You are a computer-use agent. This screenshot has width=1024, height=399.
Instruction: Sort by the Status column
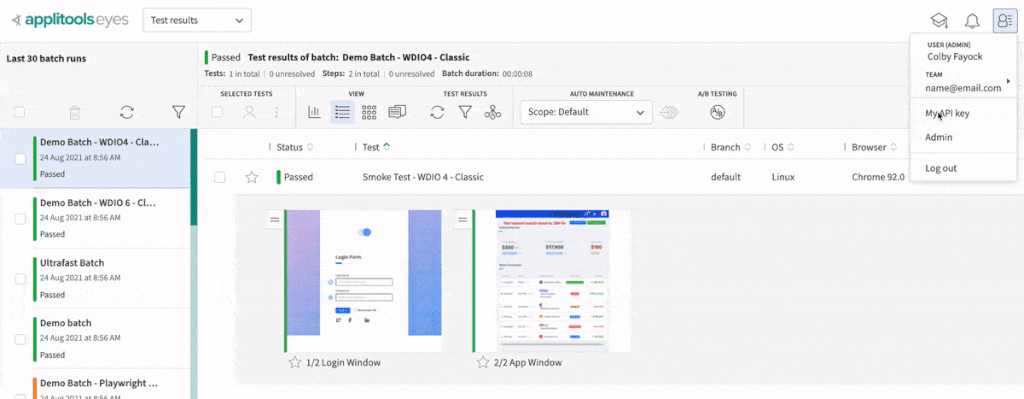pos(295,148)
